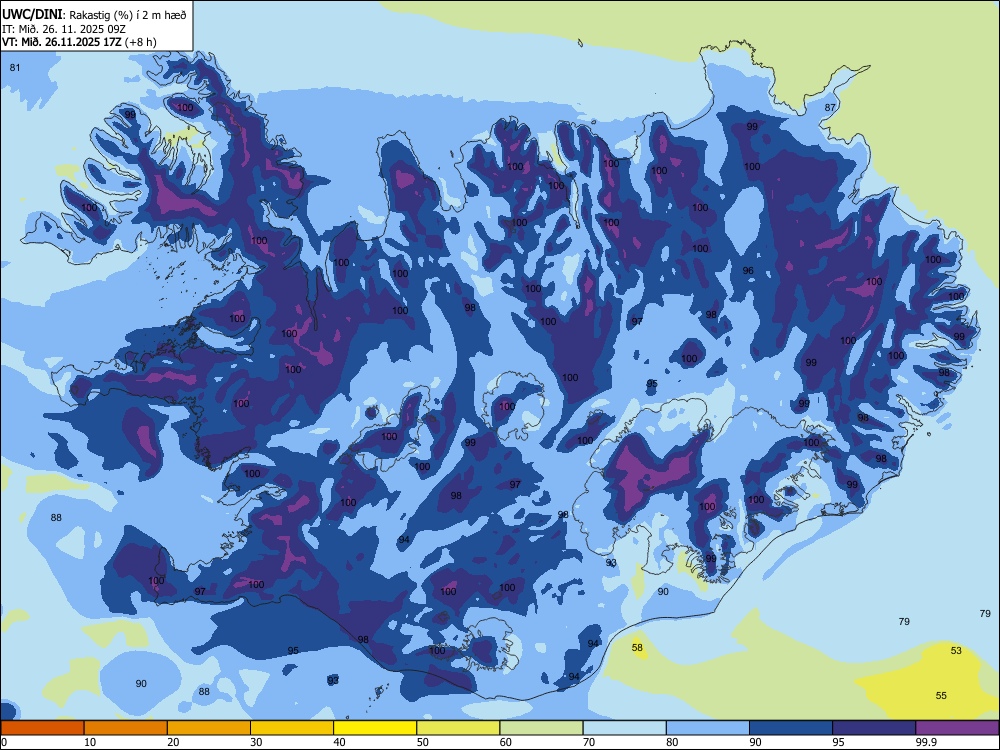Click the humidity value '53' on the map
The width and height of the screenshot is (1000, 750).
coord(956,651)
